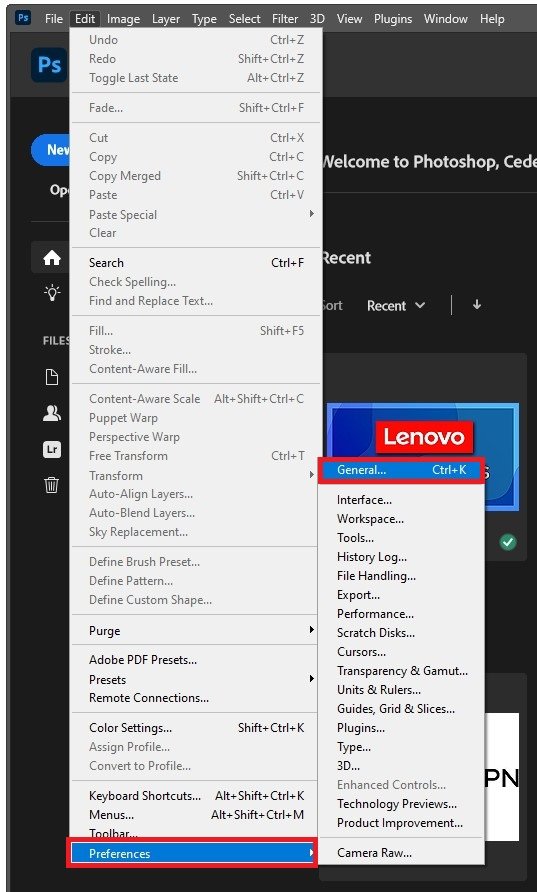Open the Lenovo recent file thumbnail
This screenshot has width=537, height=892.
(423, 457)
